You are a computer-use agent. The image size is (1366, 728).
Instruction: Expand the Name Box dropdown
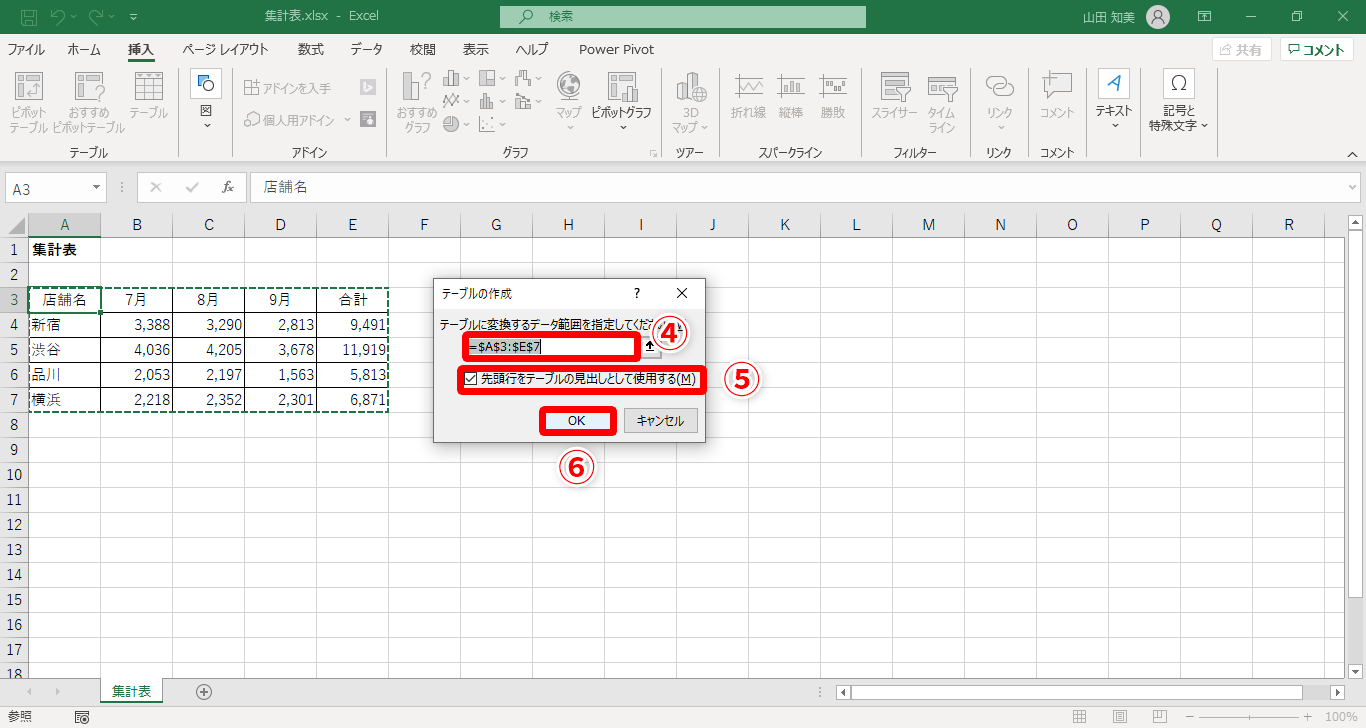pos(97,187)
